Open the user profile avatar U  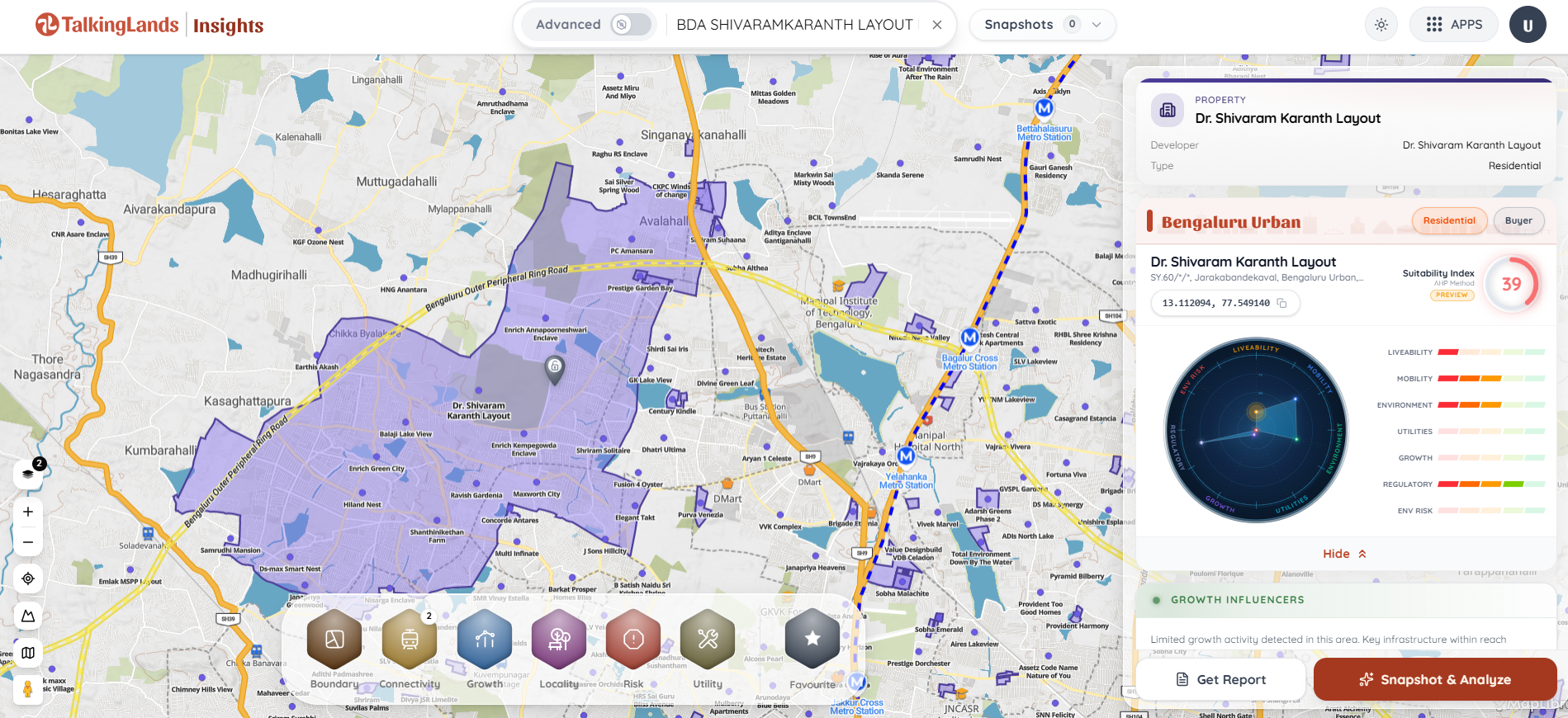pyautogui.click(x=1528, y=25)
